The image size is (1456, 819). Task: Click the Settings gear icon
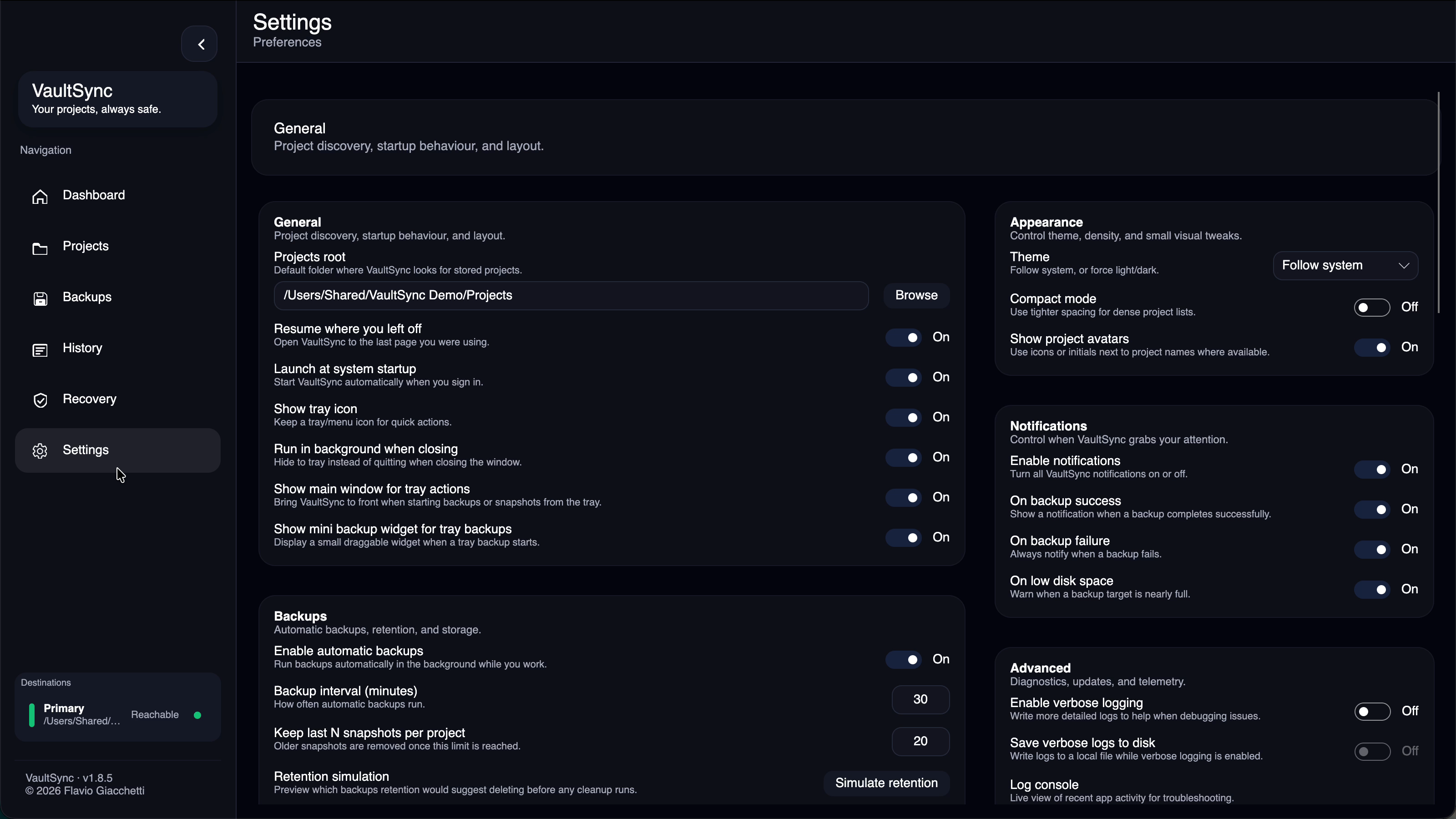40,451
